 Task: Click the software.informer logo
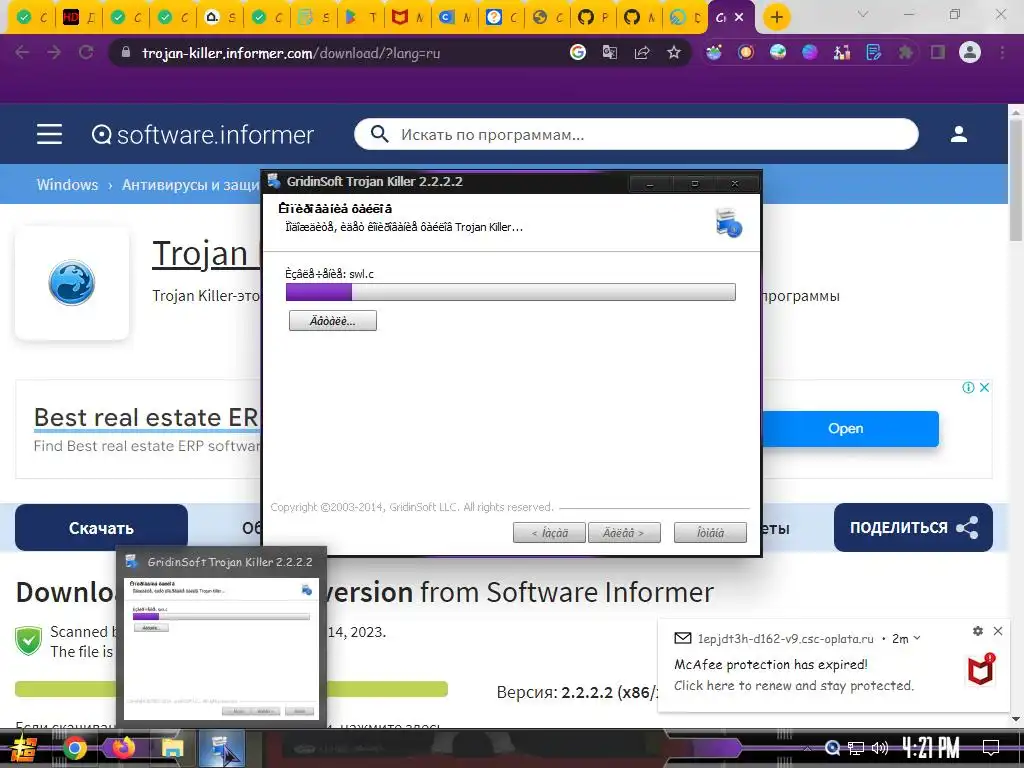202,135
